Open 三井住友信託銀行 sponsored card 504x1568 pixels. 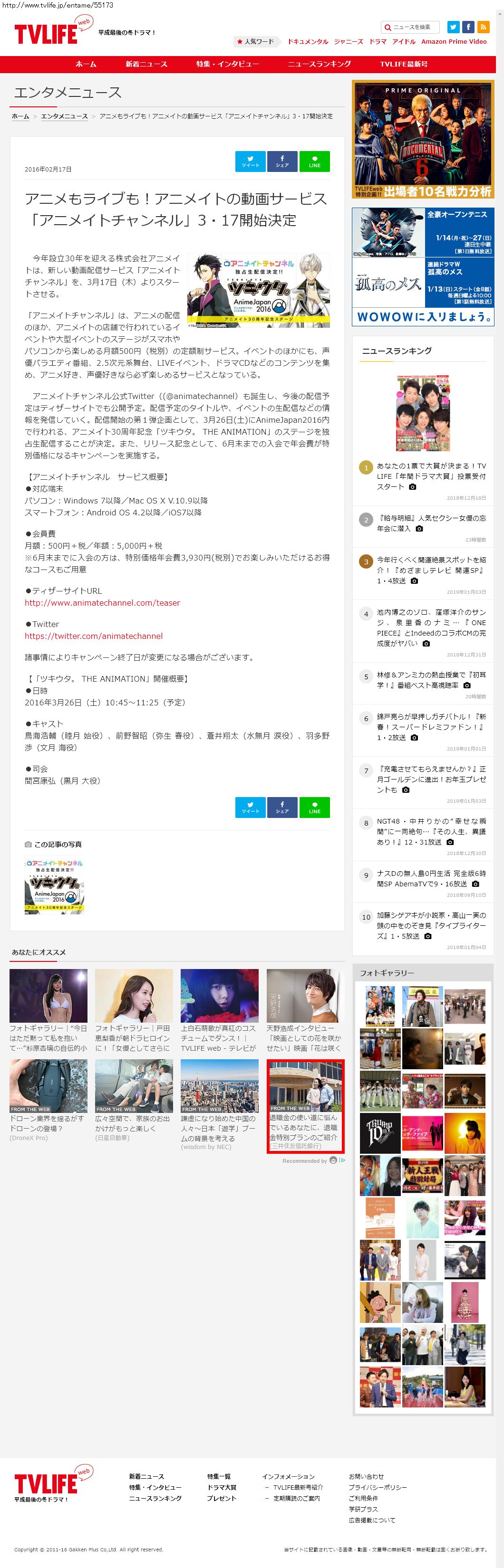[305, 1106]
